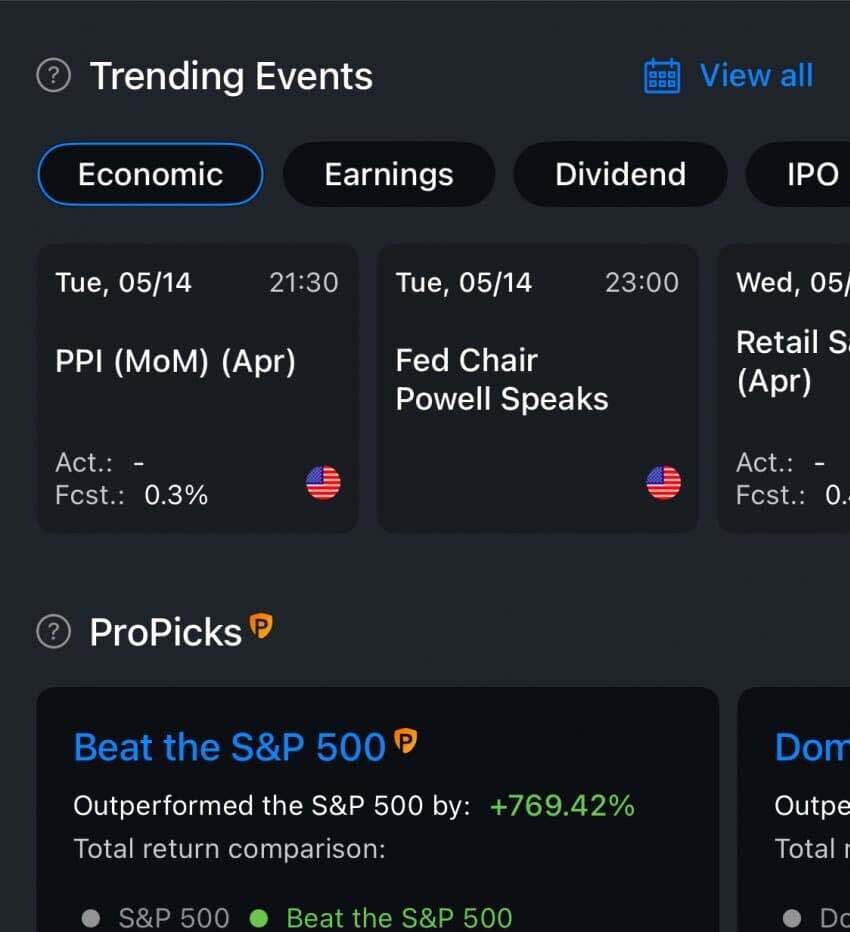
Task: Open the PPI (MoM) (Apr) event card
Action: coord(197,388)
